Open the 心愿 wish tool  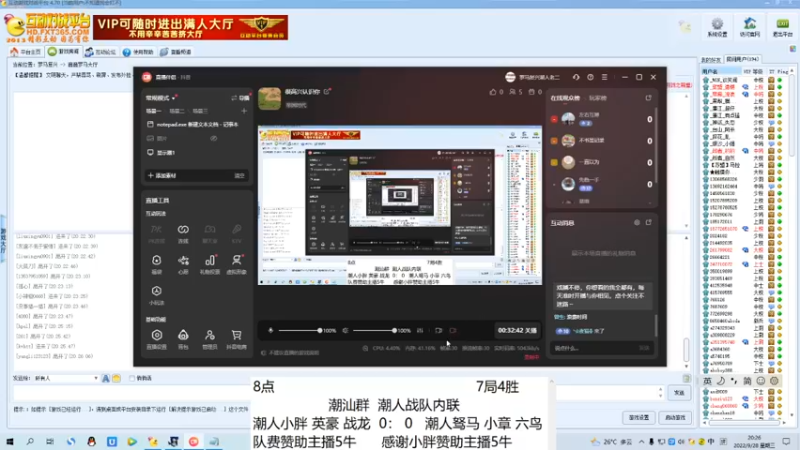183,264
